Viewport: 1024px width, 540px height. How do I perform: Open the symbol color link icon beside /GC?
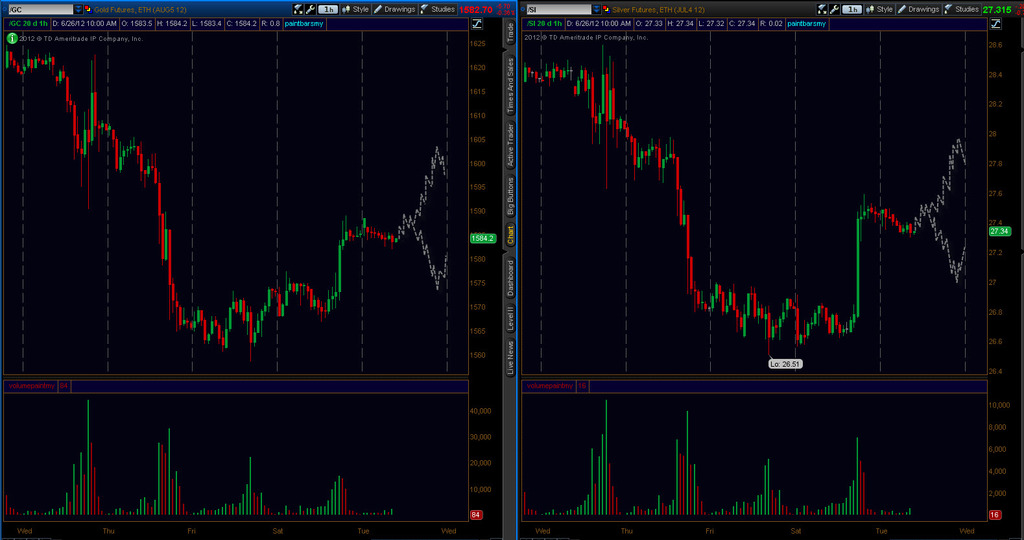click(88, 9)
